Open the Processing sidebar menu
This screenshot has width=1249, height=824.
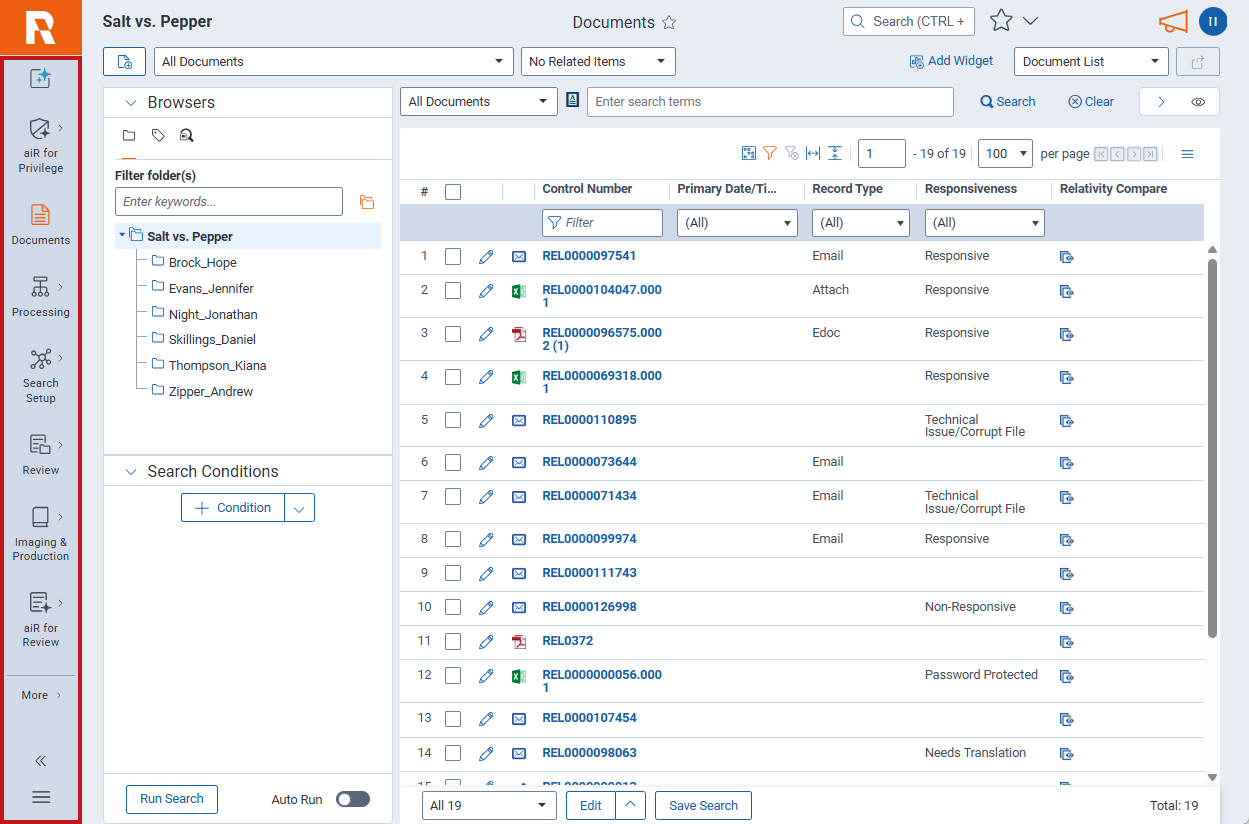[x=41, y=297]
